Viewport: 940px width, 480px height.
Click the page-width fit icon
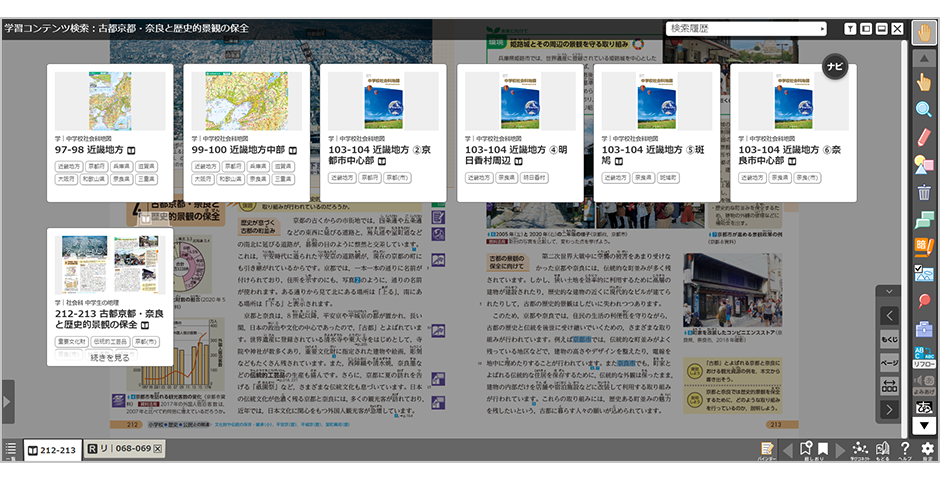click(889, 386)
